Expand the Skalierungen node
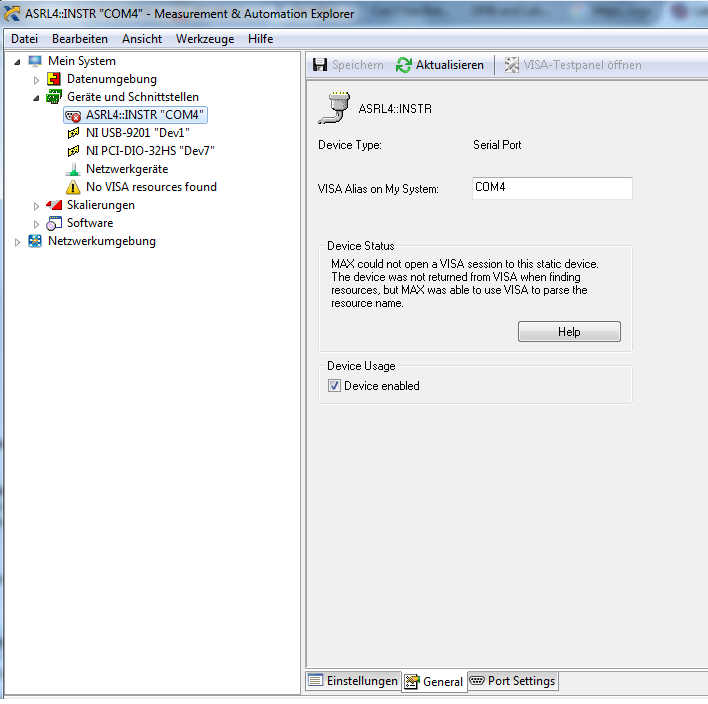This screenshot has height=704, width=708. click(x=36, y=206)
